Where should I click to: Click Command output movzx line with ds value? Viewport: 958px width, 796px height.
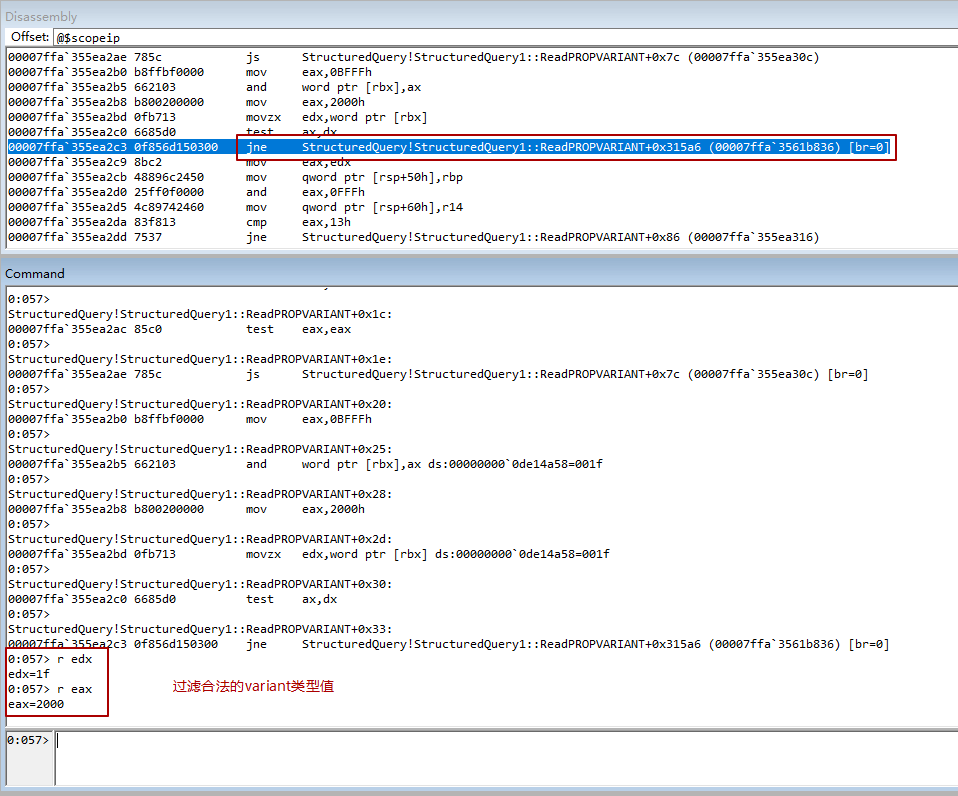pos(309,554)
